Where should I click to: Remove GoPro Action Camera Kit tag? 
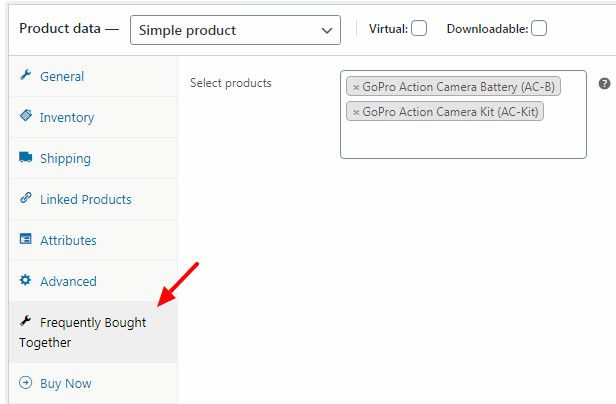[x=356, y=112]
